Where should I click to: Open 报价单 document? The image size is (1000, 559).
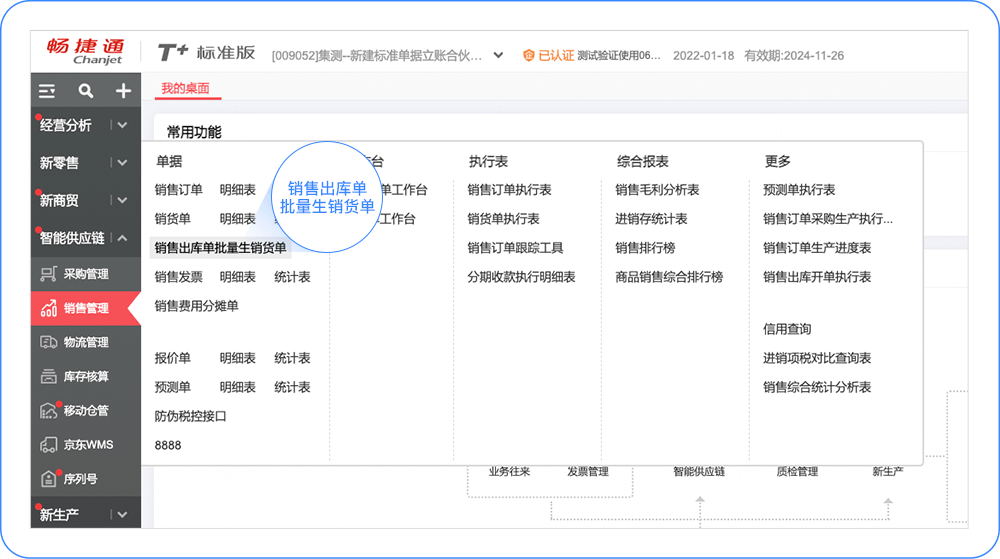point(172,358)
